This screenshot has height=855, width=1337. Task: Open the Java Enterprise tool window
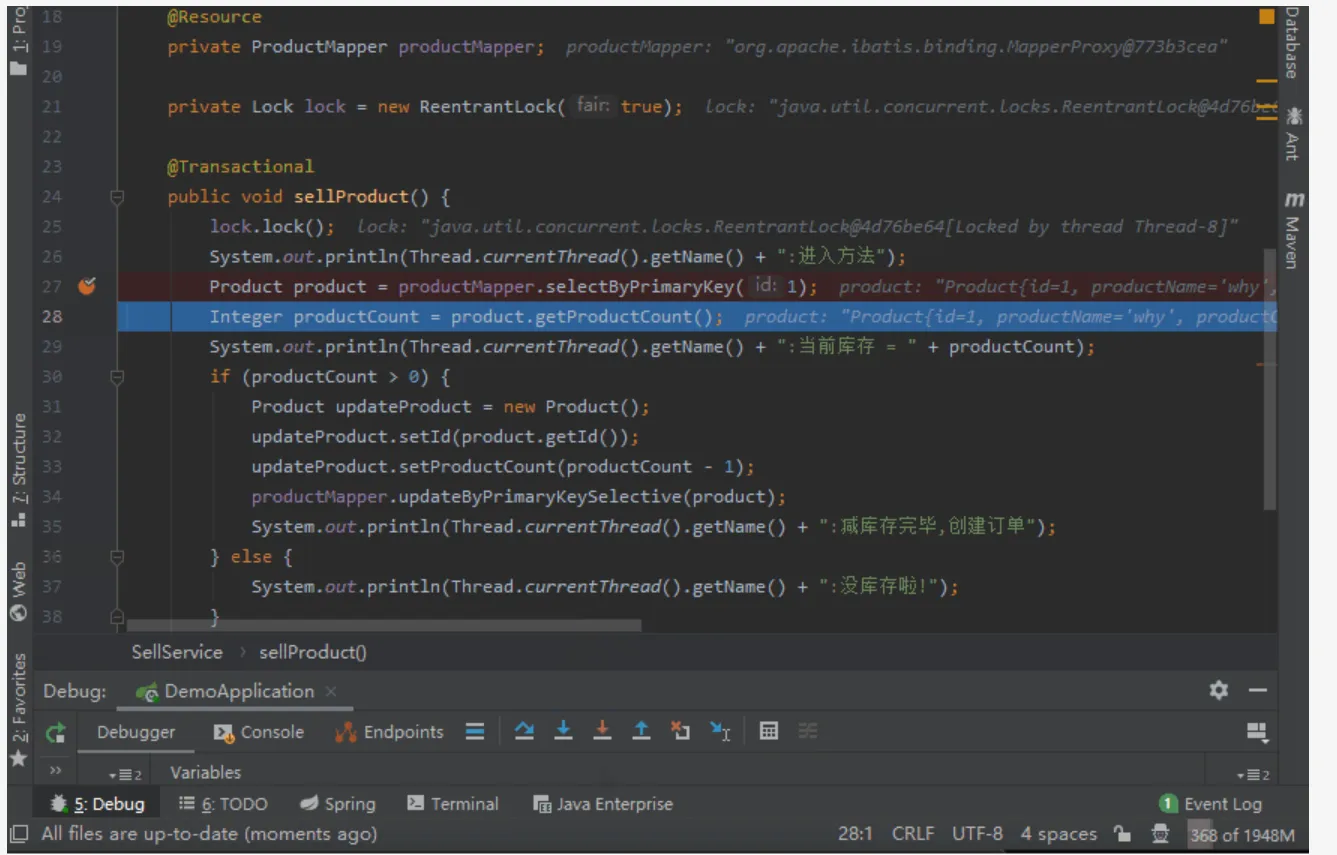(x=603, y=803)
